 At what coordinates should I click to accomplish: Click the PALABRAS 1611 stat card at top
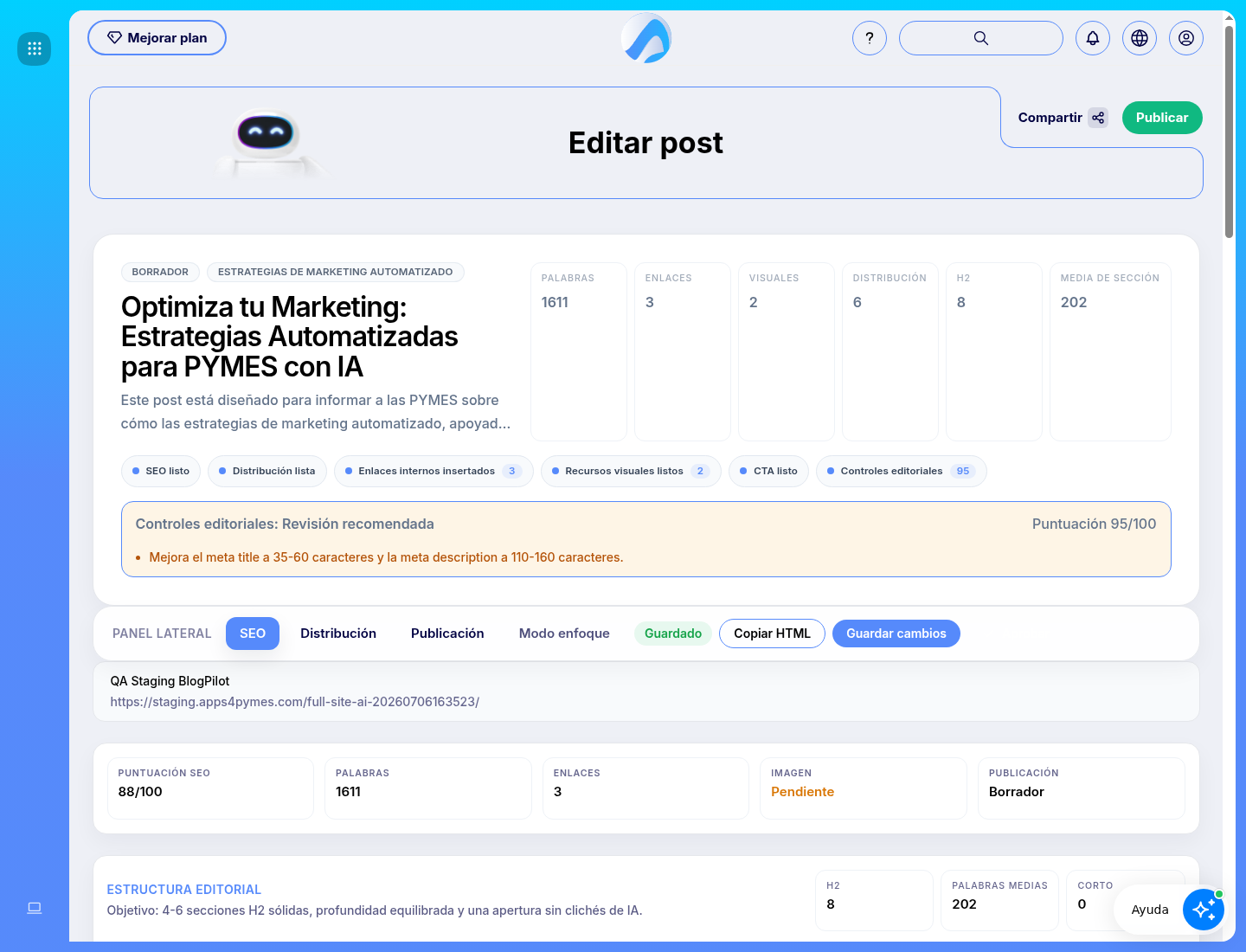coord(579,351)
